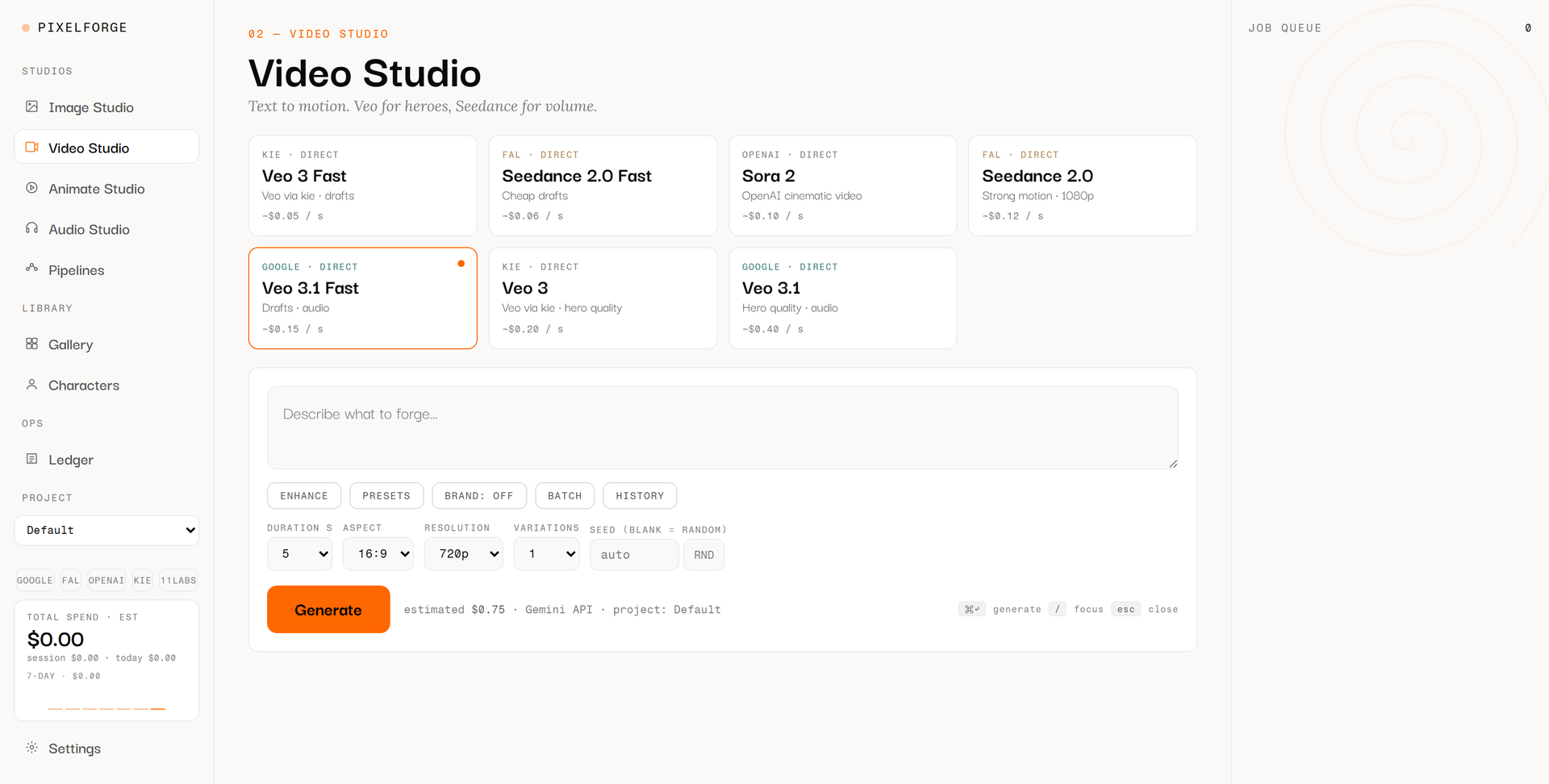
Task: Open the Pipelines section
Action: pyautogui.click(x=106, y=270)
